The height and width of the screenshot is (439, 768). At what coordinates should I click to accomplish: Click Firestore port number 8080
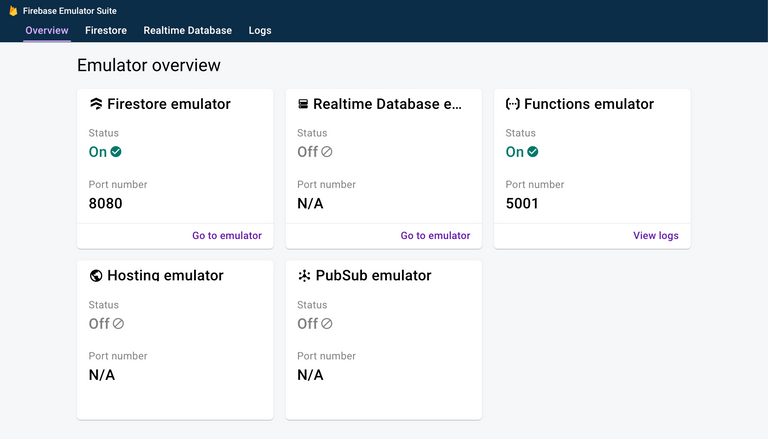coord(105,203)
